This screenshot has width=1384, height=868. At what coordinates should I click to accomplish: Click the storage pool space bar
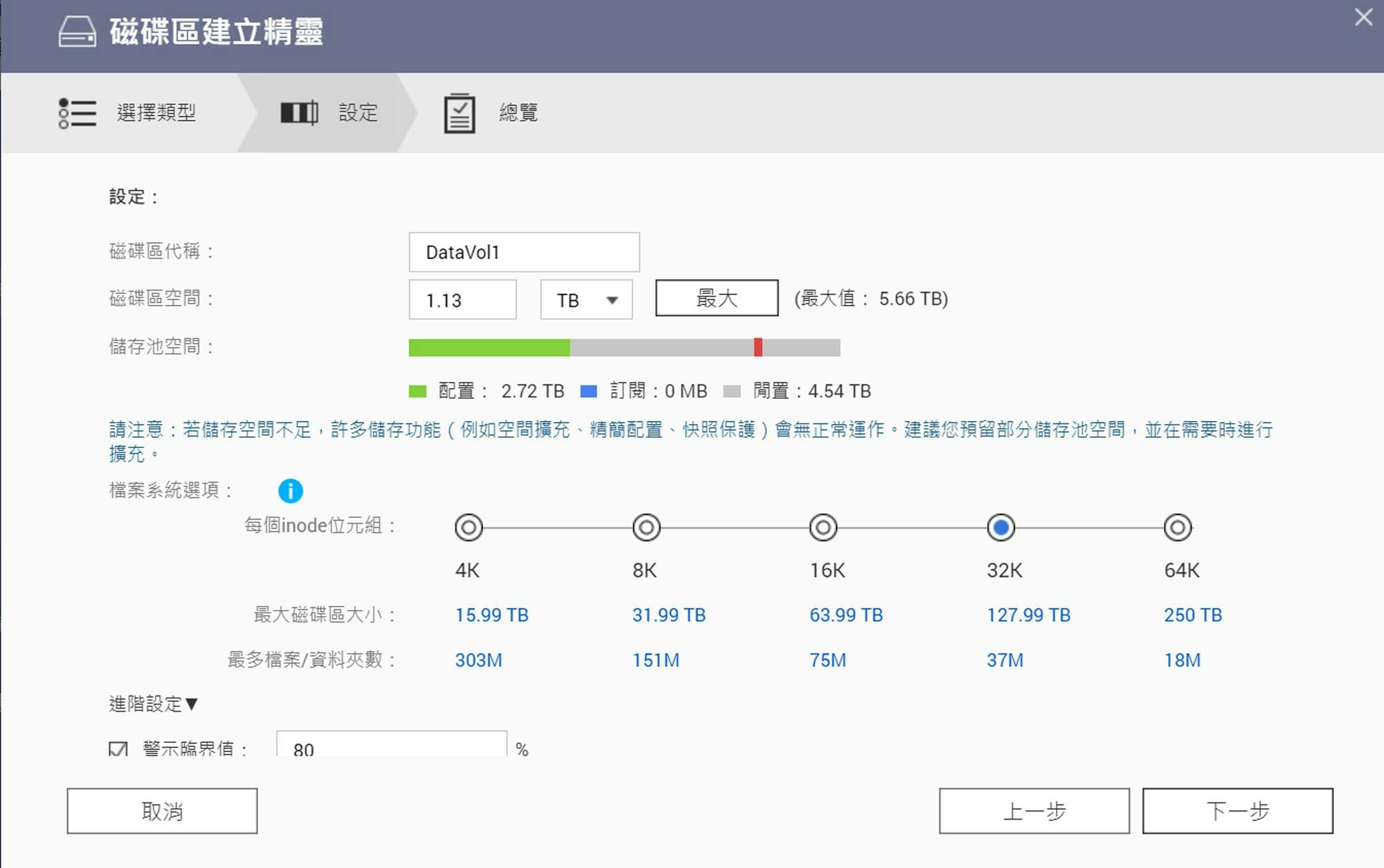(624, 347)
